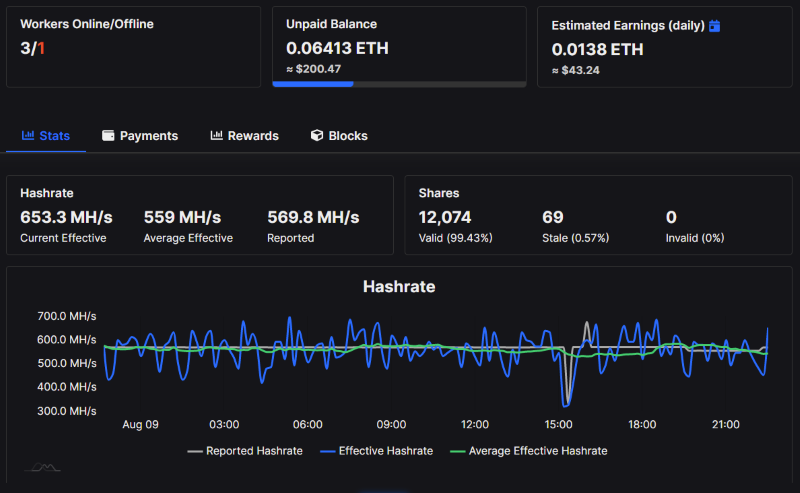Click the Payments wallet icon
This screenshot has width=800, height=493.
108,135
